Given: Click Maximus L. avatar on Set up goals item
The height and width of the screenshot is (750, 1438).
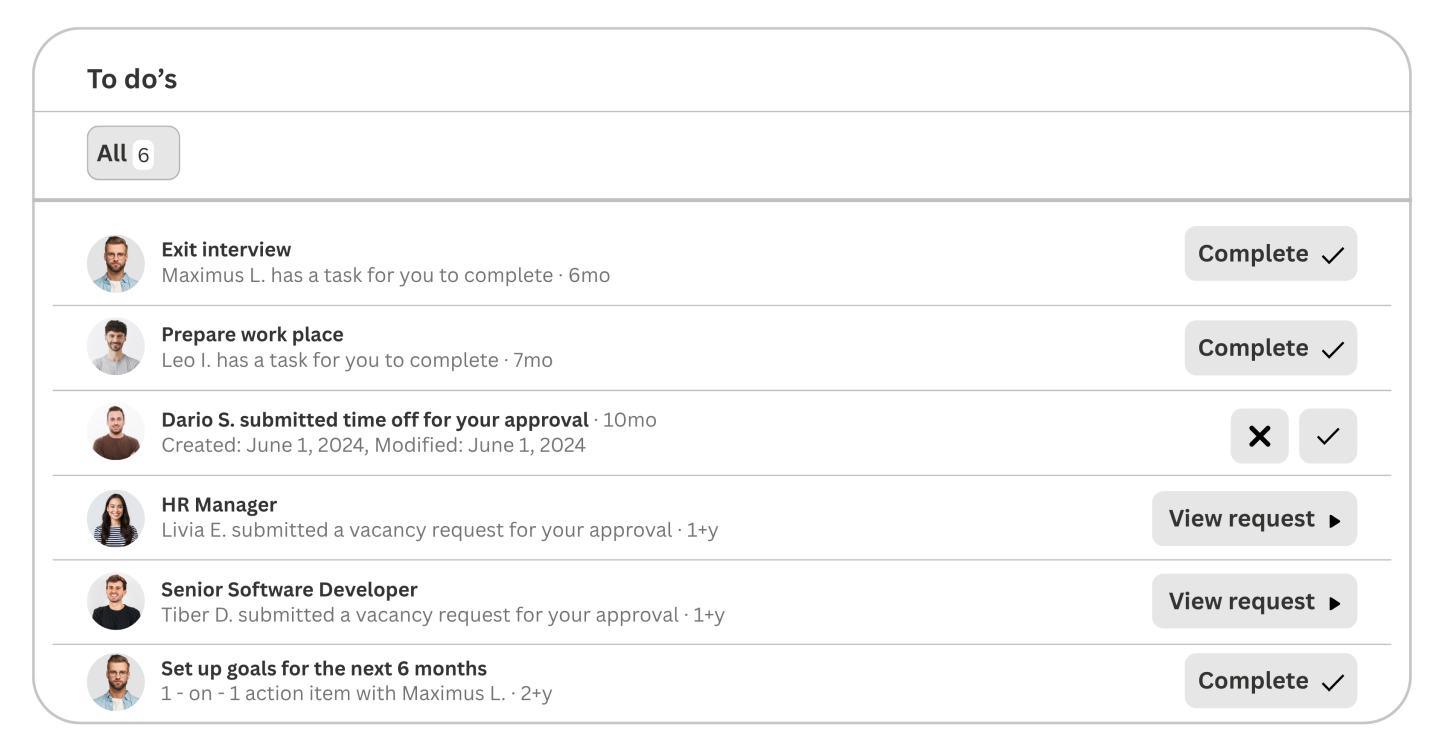Looking at the screenshot, I should click(115, 681).
